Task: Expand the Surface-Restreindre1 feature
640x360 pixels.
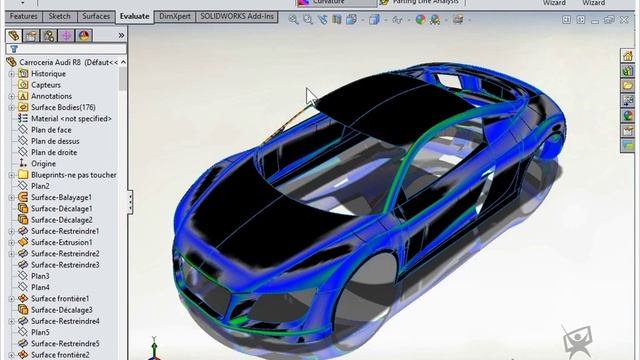Action: coord(11,231)
